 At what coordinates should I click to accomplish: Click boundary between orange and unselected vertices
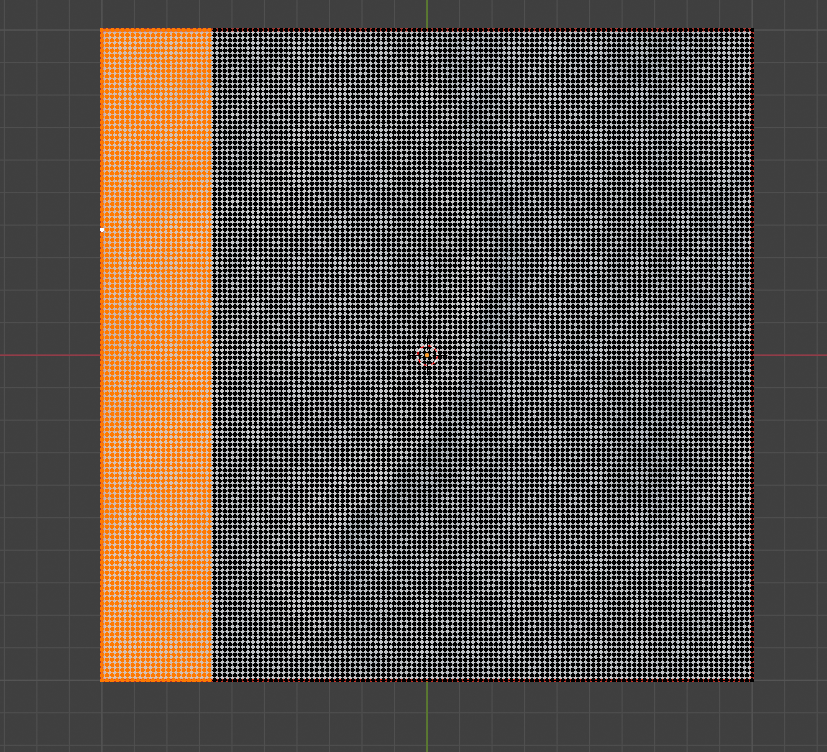tap(212, 400)
